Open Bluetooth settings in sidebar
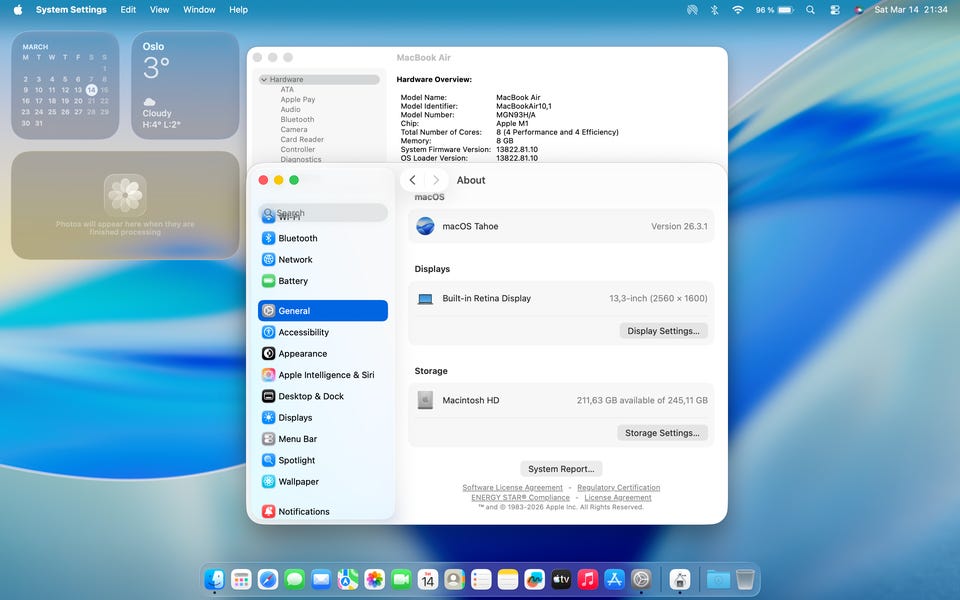Image resolution: width=960 pixels, height=600 pixels. point(297,238)
